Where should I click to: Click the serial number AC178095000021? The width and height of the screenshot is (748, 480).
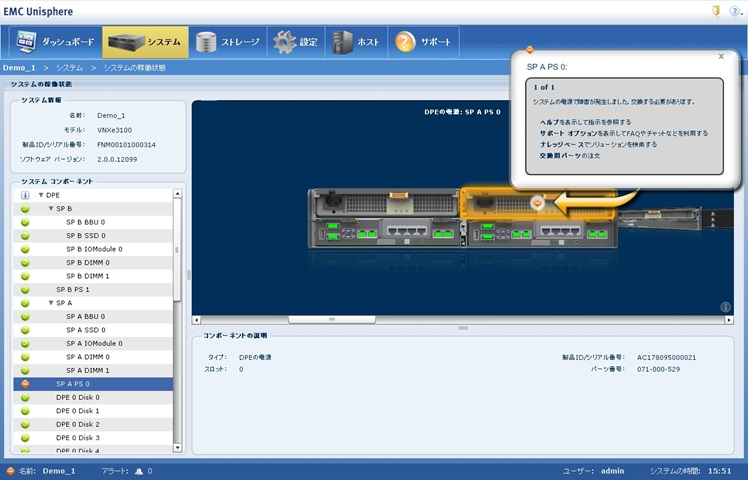pyautogui.click(x=666, y=357)
